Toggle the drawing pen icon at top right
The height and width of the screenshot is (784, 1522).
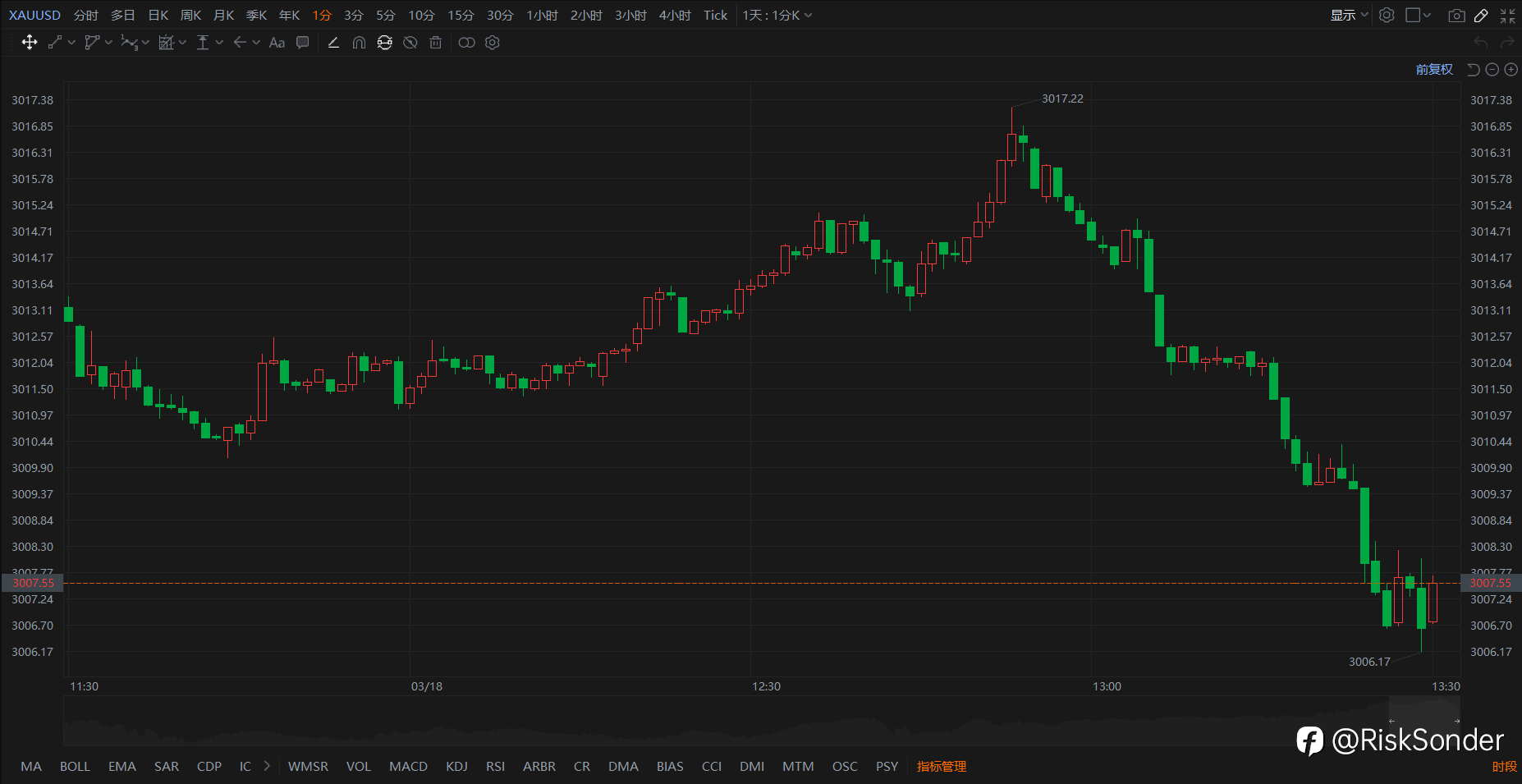1481,16
